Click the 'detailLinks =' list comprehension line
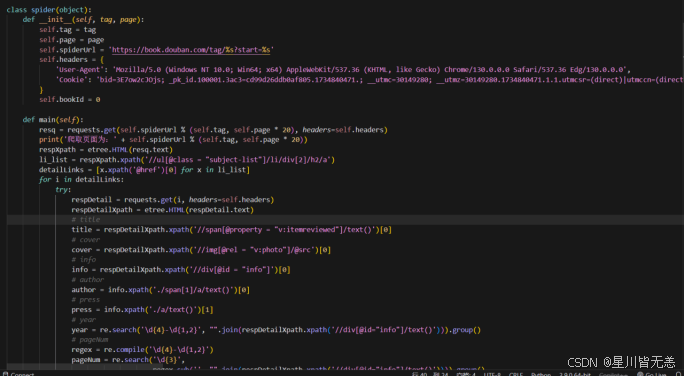The height and width of the screenshot is (377, 685). coord(145,170)
